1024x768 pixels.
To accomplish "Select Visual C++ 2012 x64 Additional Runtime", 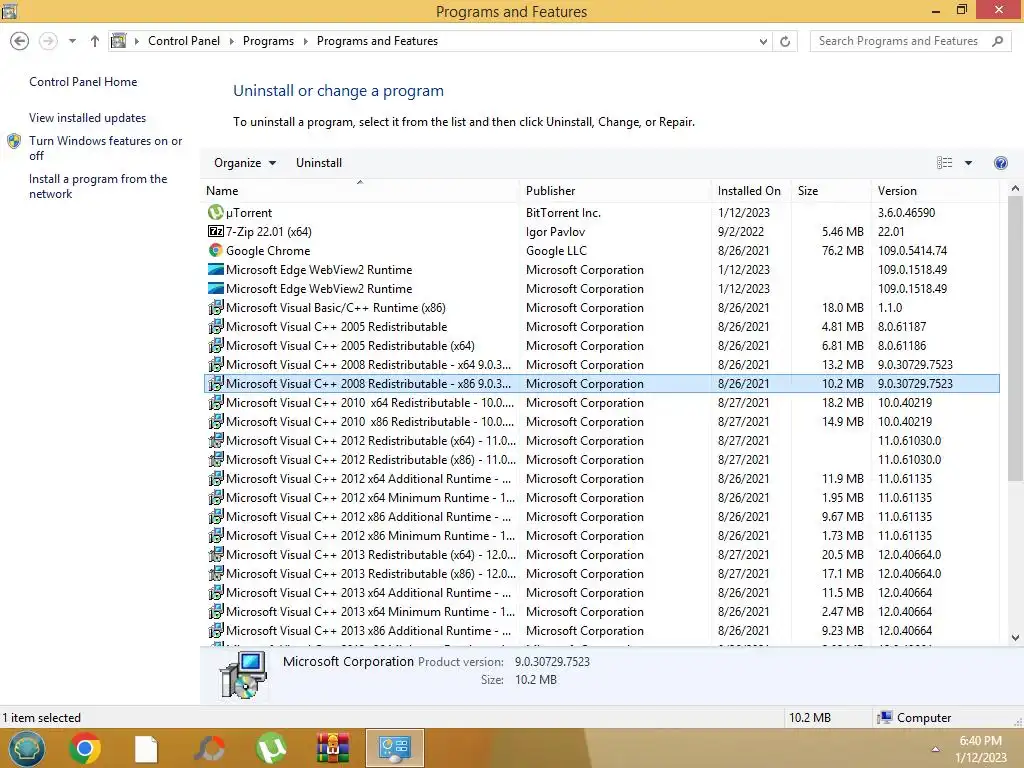I will 601,479.
